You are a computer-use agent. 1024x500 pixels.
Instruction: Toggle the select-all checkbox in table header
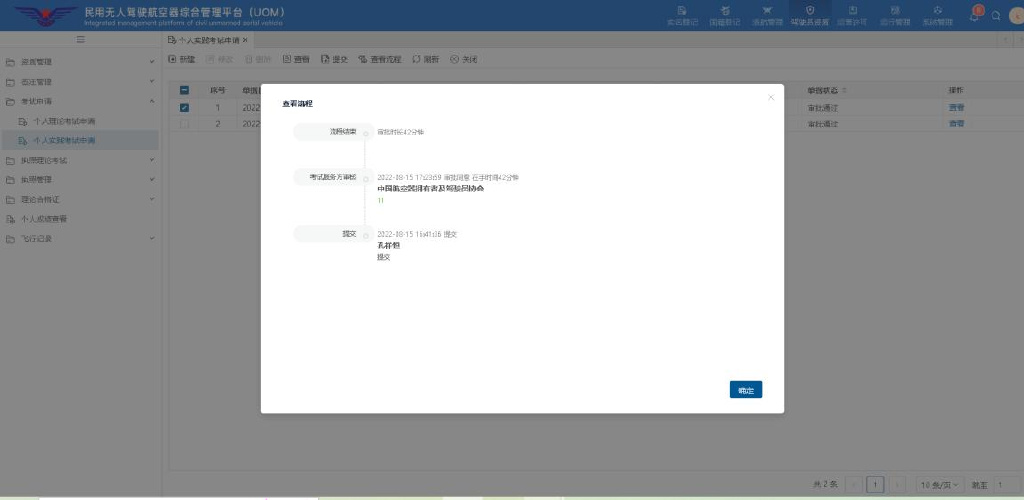point(184,90)
